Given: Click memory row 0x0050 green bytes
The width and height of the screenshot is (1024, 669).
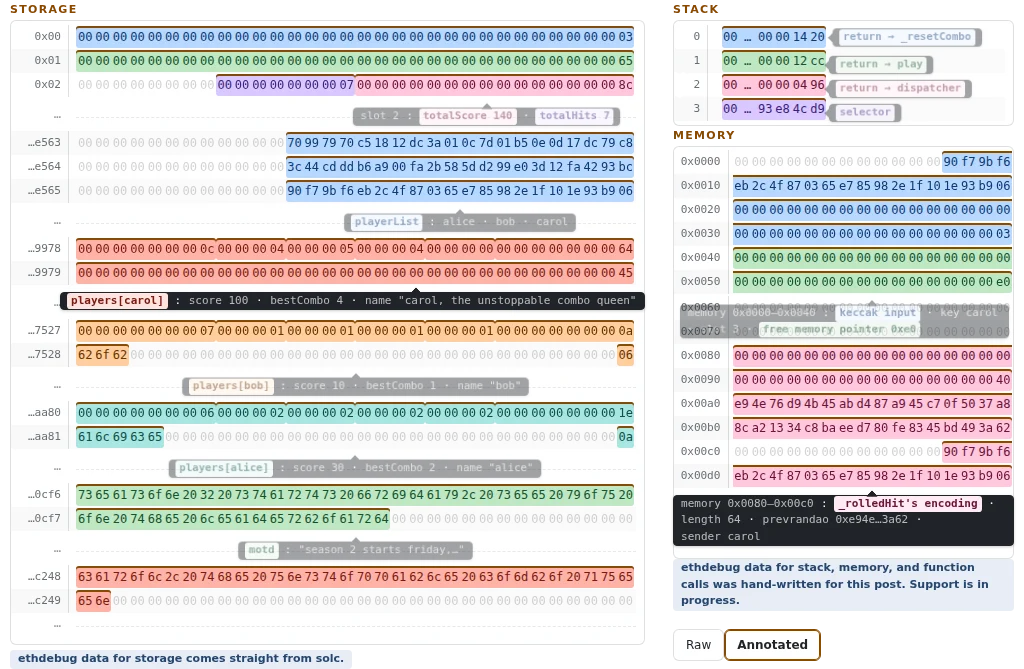Looking at the screenshot, I should [x=872, y=282].
